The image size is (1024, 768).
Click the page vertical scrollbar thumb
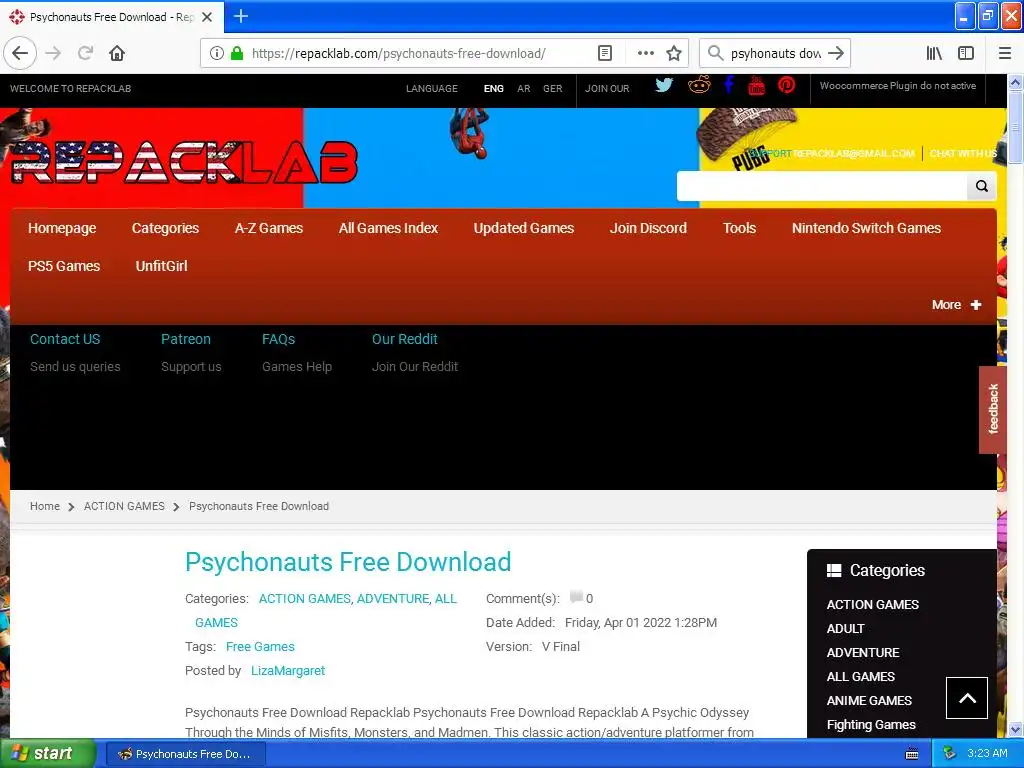[x=1015, y=127]
